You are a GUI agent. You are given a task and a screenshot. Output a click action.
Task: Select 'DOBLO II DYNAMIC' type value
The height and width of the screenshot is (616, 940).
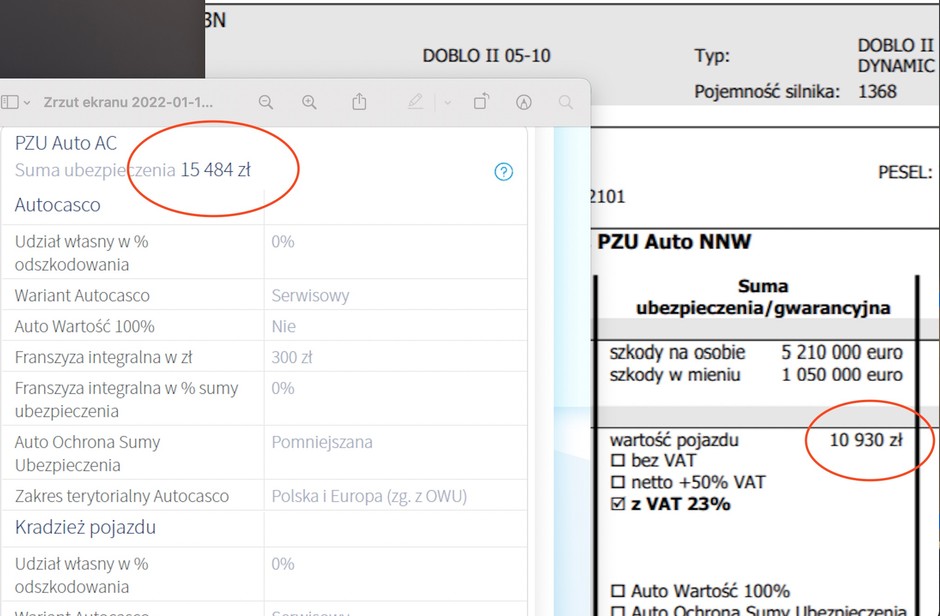pyautogui.click(x=896, y=55)
